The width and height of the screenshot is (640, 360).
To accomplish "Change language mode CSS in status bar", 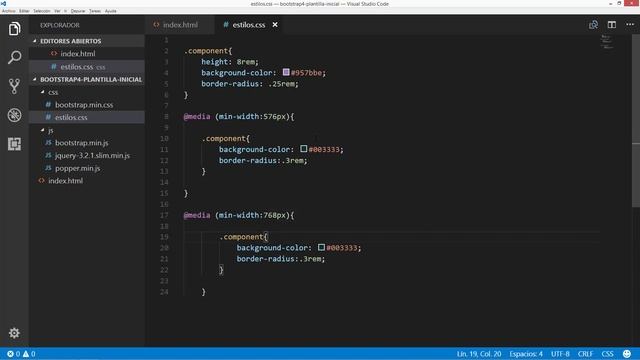I will tap(607, 354).
